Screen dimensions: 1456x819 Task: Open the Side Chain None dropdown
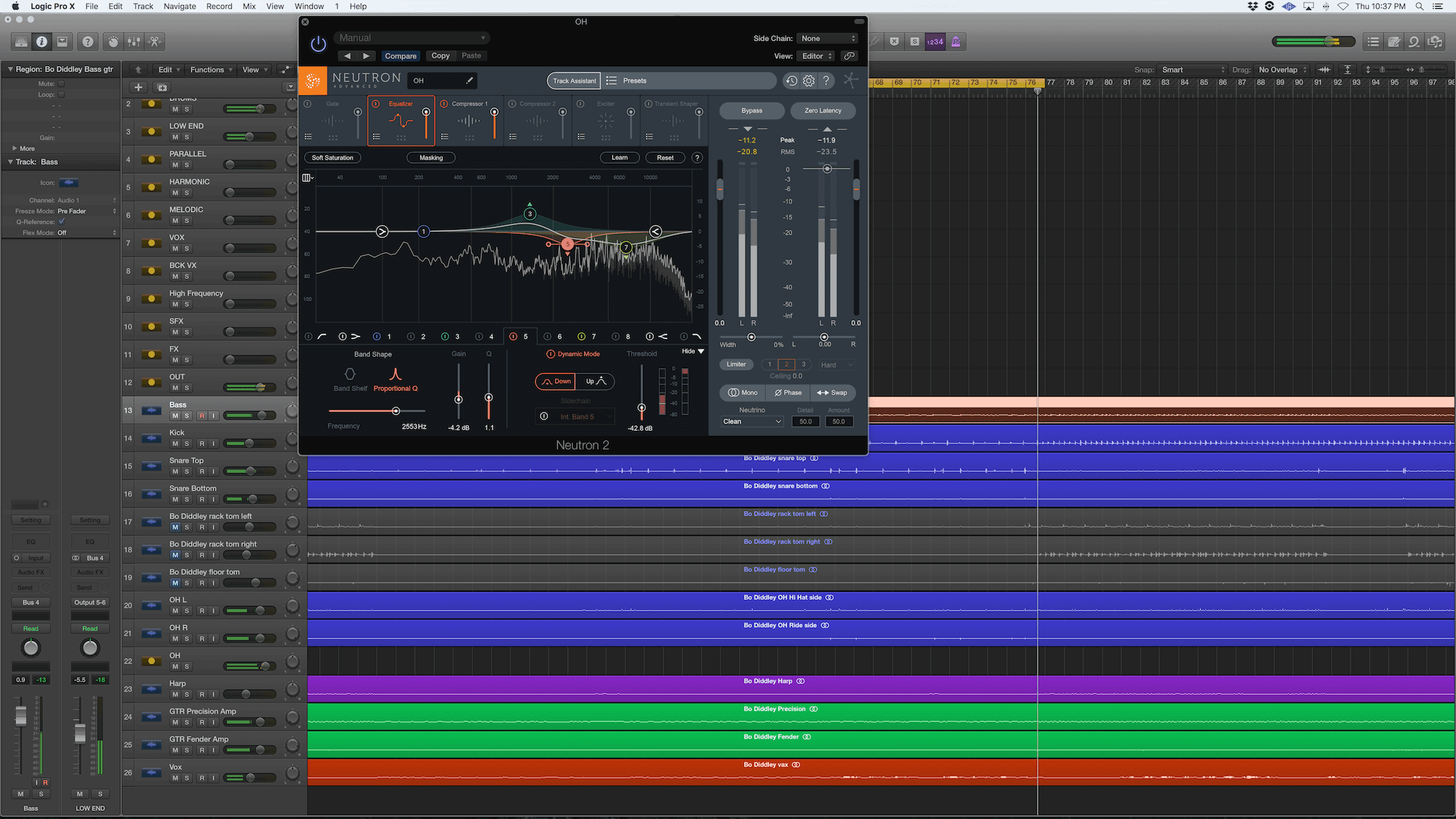[827, 38]
